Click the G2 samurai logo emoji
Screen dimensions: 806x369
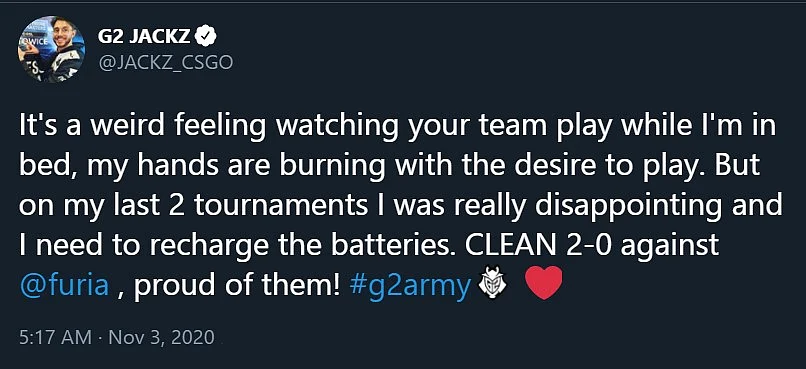(492, 284)
